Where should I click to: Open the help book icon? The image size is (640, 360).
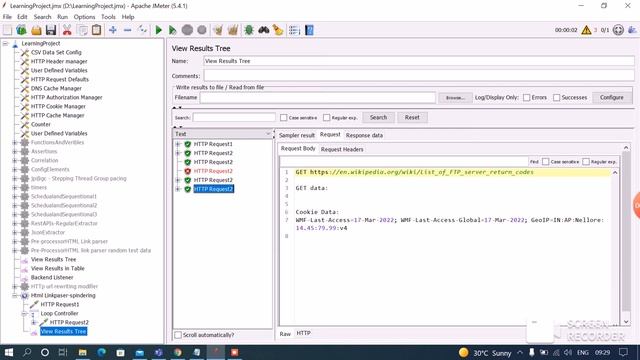pos(309,30)
